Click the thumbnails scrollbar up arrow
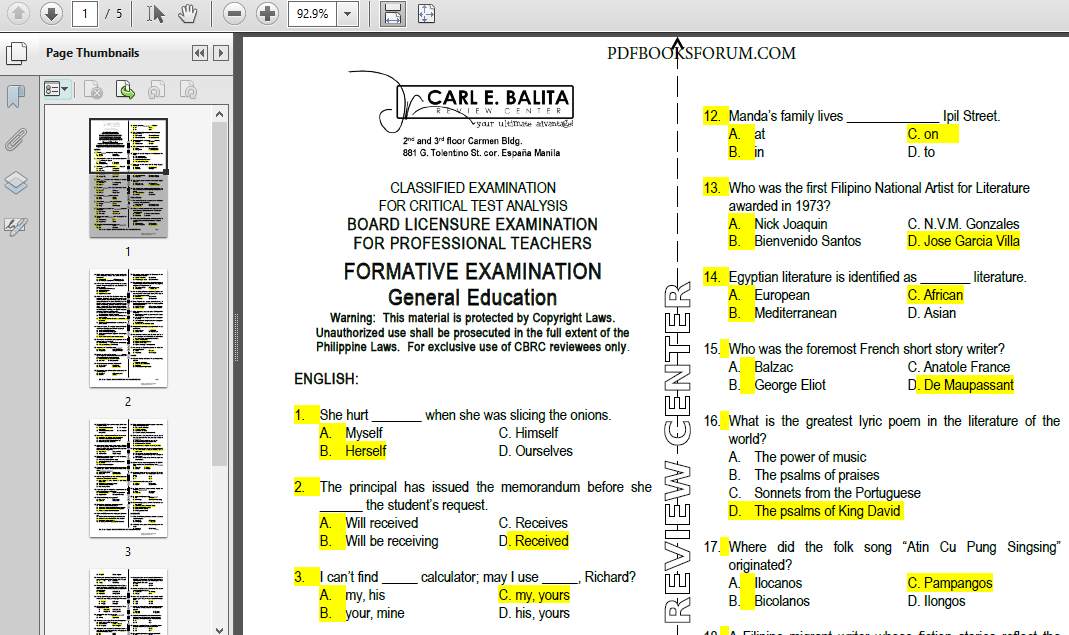The width and height of the screenshot is (1069, 635). pyautogui.click(x=220, y=114)
